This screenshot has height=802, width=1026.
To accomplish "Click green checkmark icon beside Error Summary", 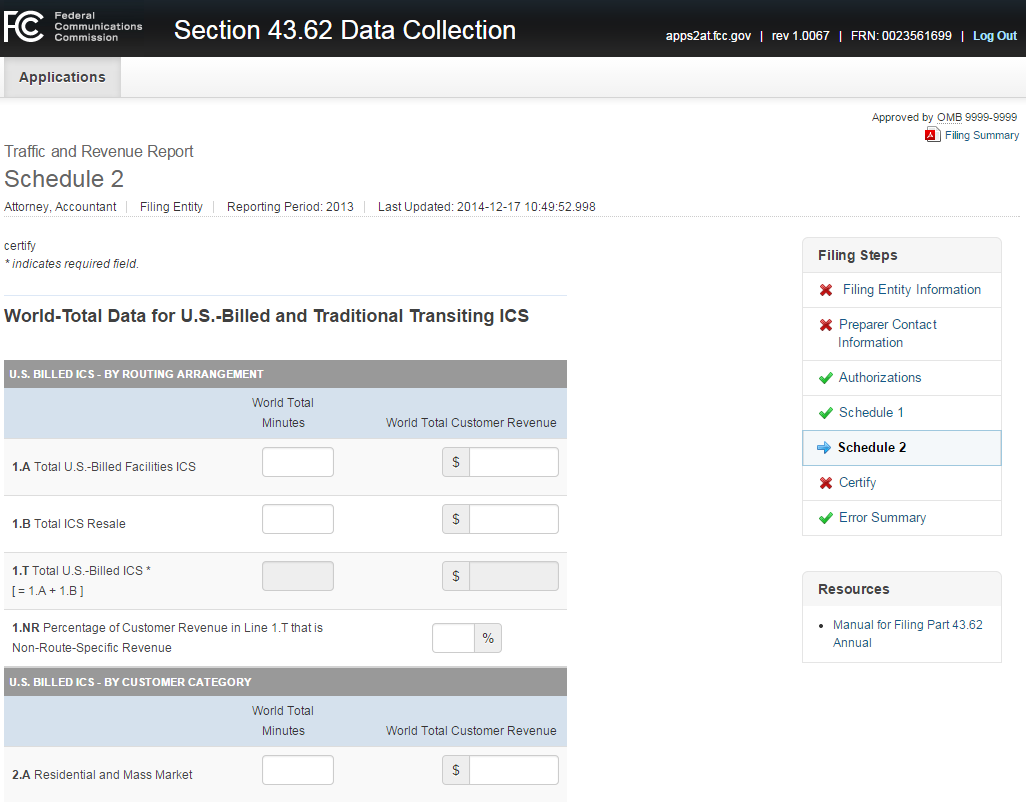I will [x=826, y=518].
